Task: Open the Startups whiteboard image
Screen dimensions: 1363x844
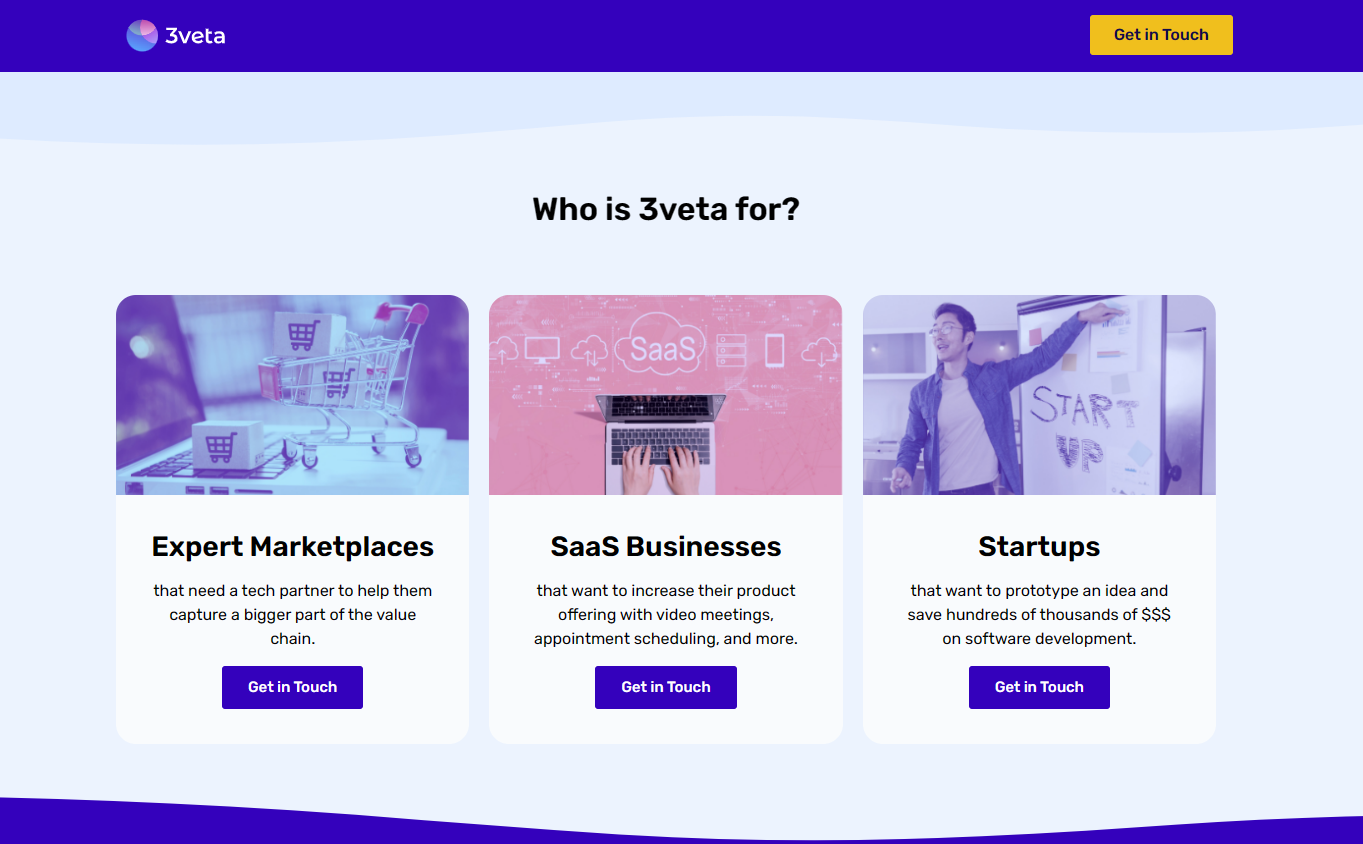Action: click(1039, 394)
